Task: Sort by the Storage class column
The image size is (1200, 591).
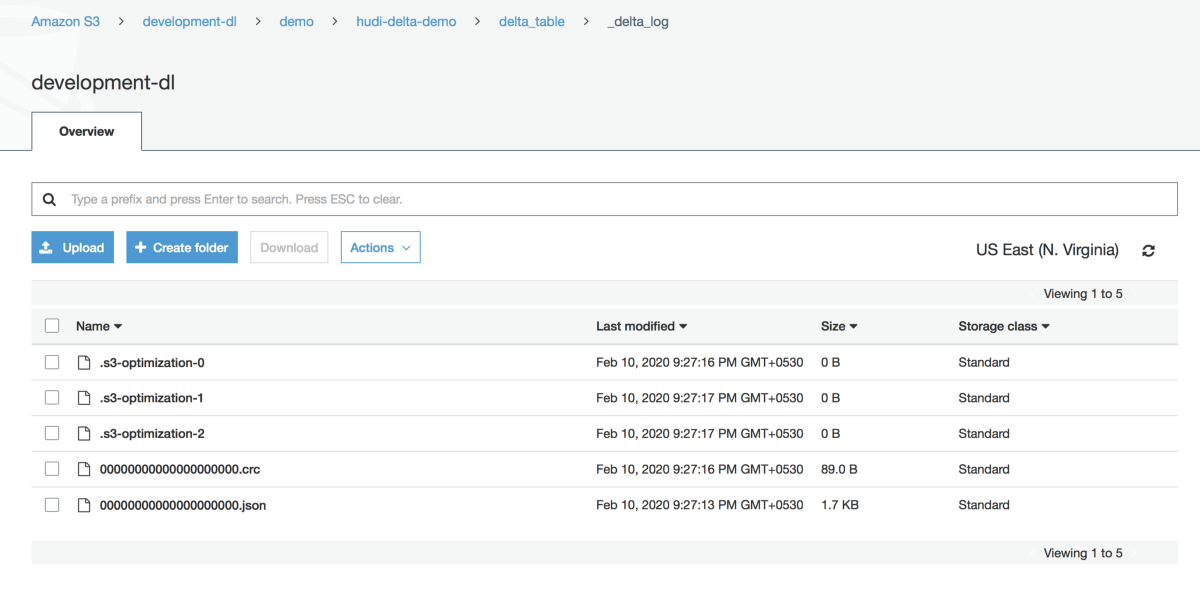Action: [1003, 326]
